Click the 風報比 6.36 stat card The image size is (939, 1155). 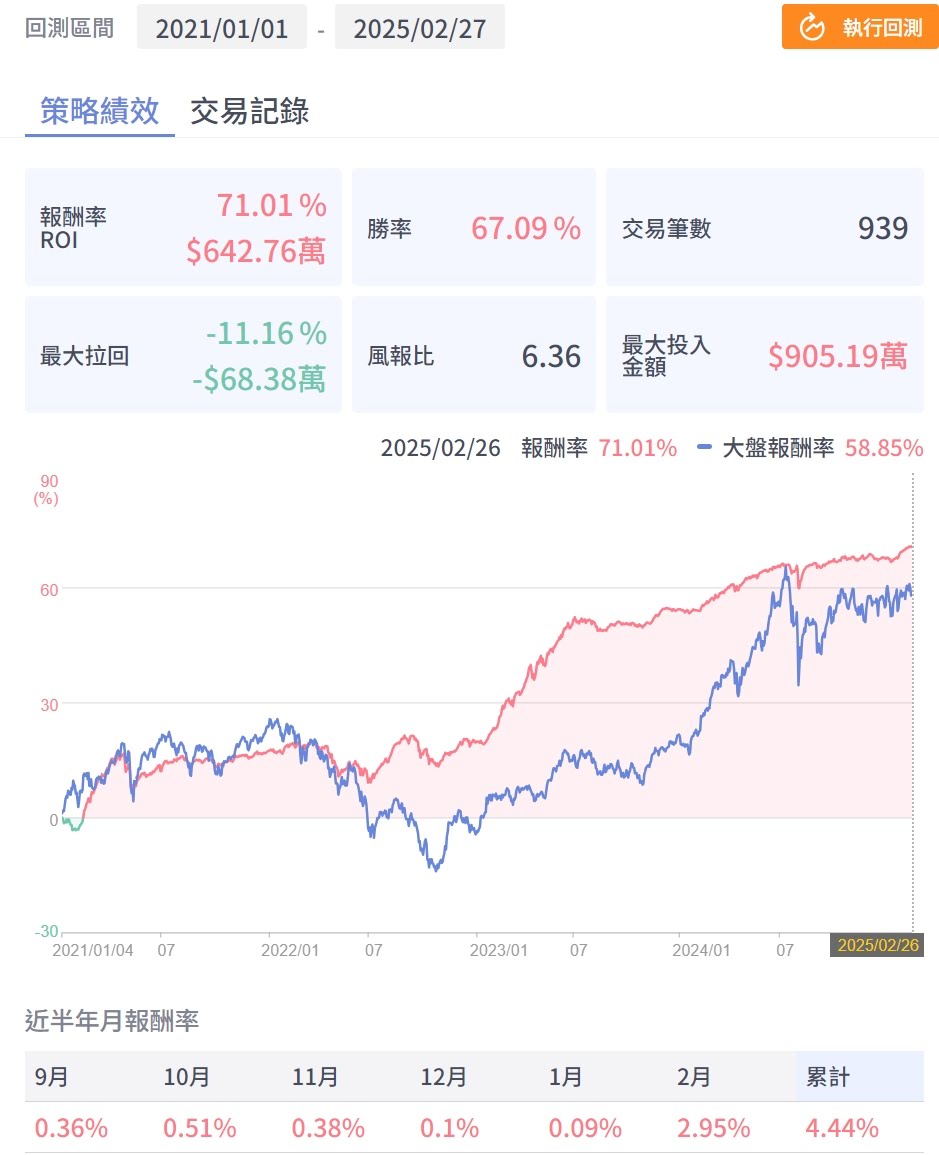[473, 355]
